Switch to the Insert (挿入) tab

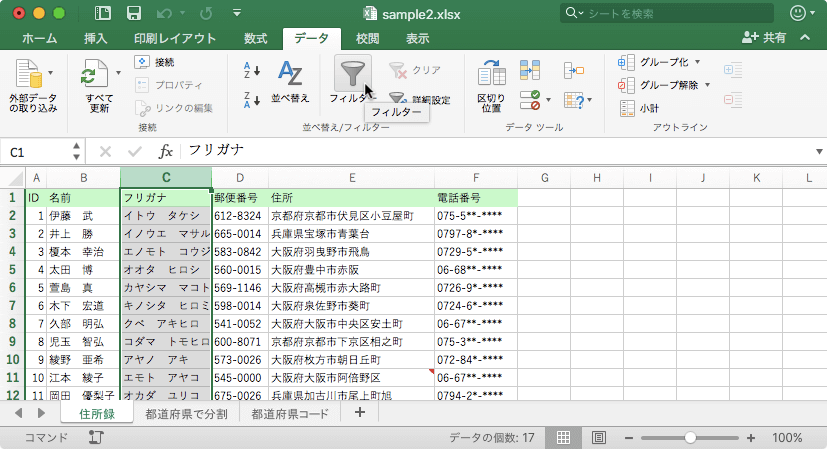95,39
